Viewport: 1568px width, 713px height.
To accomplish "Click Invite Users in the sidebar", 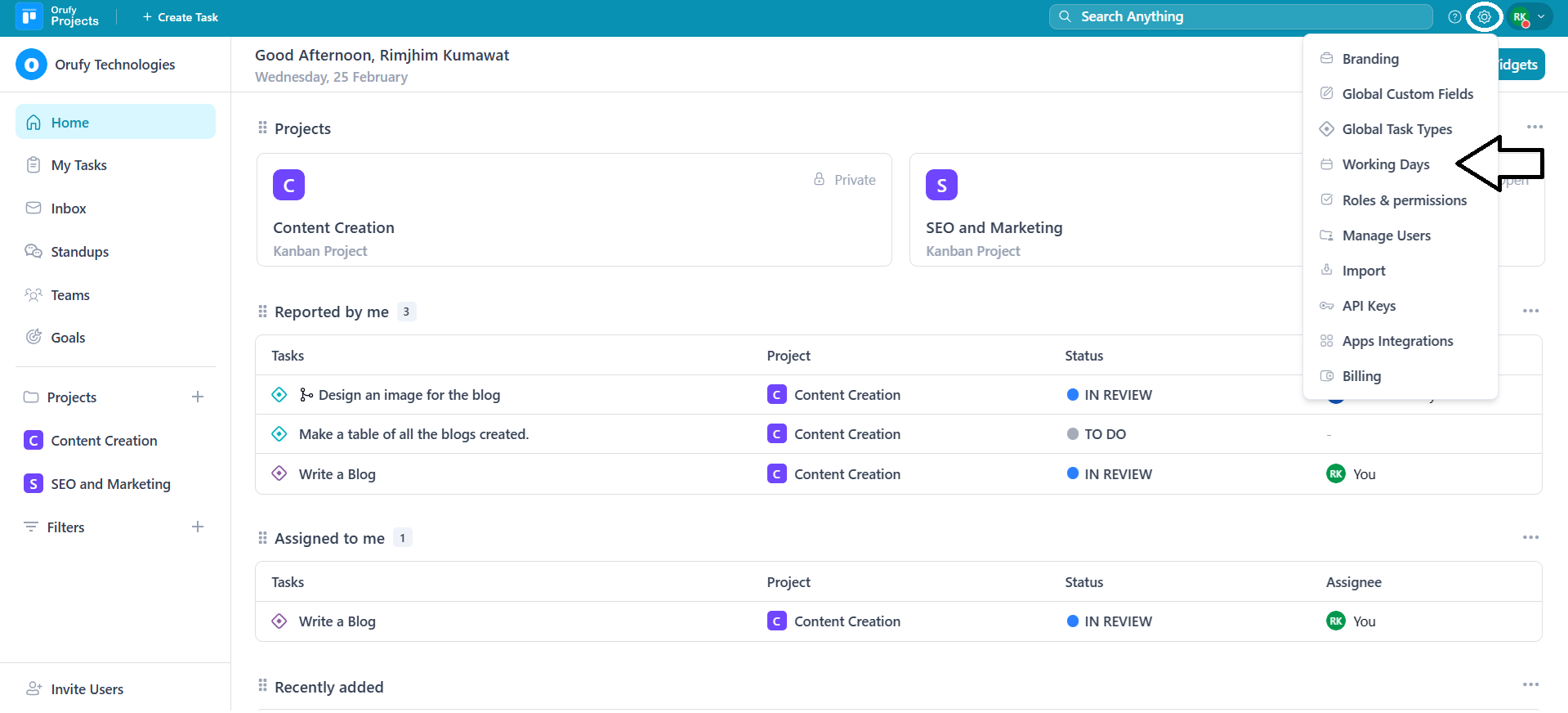I will coord(87,689).
